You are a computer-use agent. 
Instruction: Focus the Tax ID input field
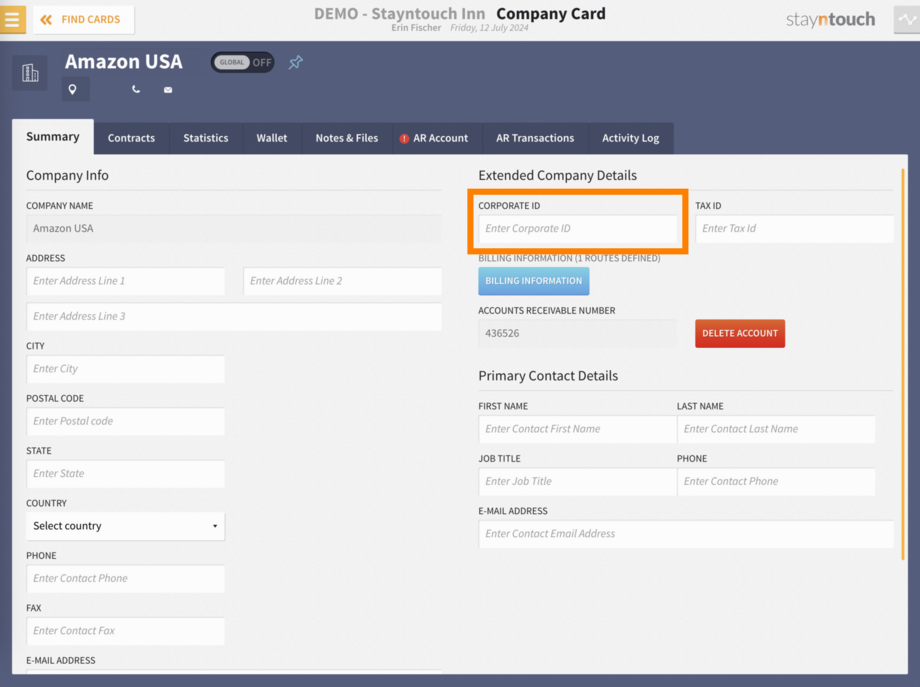pyautogui.click(x=794, y=229)
